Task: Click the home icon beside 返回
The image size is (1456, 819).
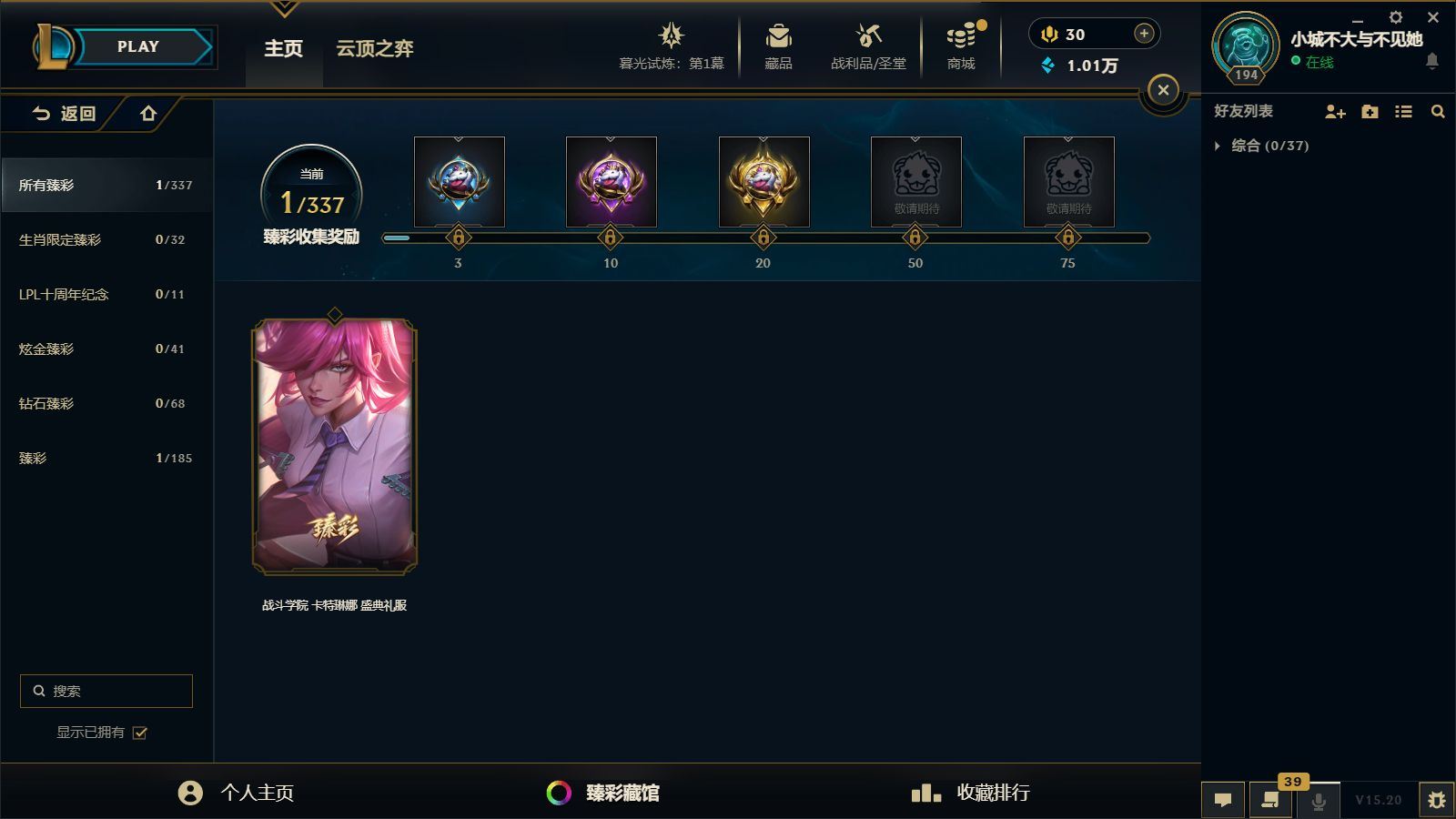Action: pyautogui.click(x=148, y=114)
